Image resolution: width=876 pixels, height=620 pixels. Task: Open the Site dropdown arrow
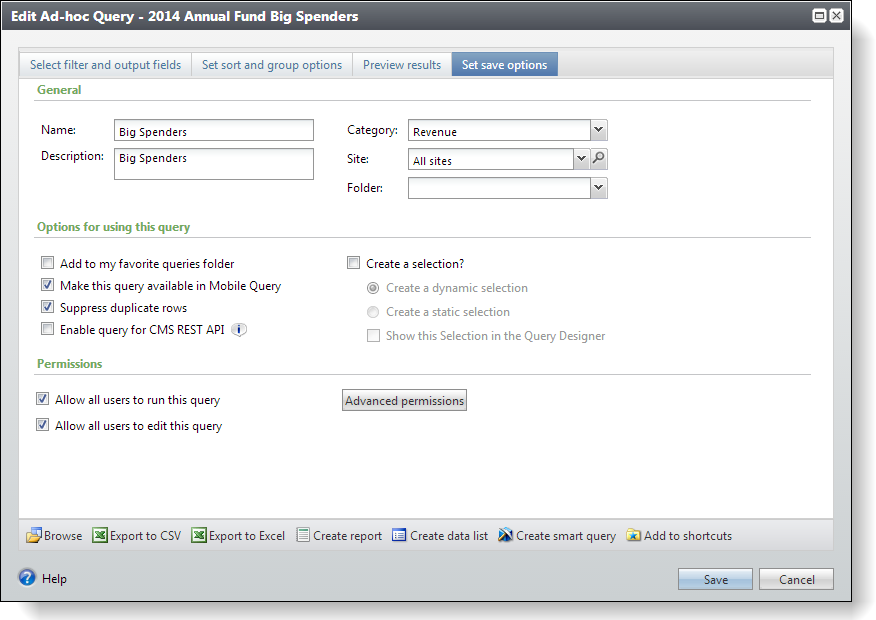582,159
